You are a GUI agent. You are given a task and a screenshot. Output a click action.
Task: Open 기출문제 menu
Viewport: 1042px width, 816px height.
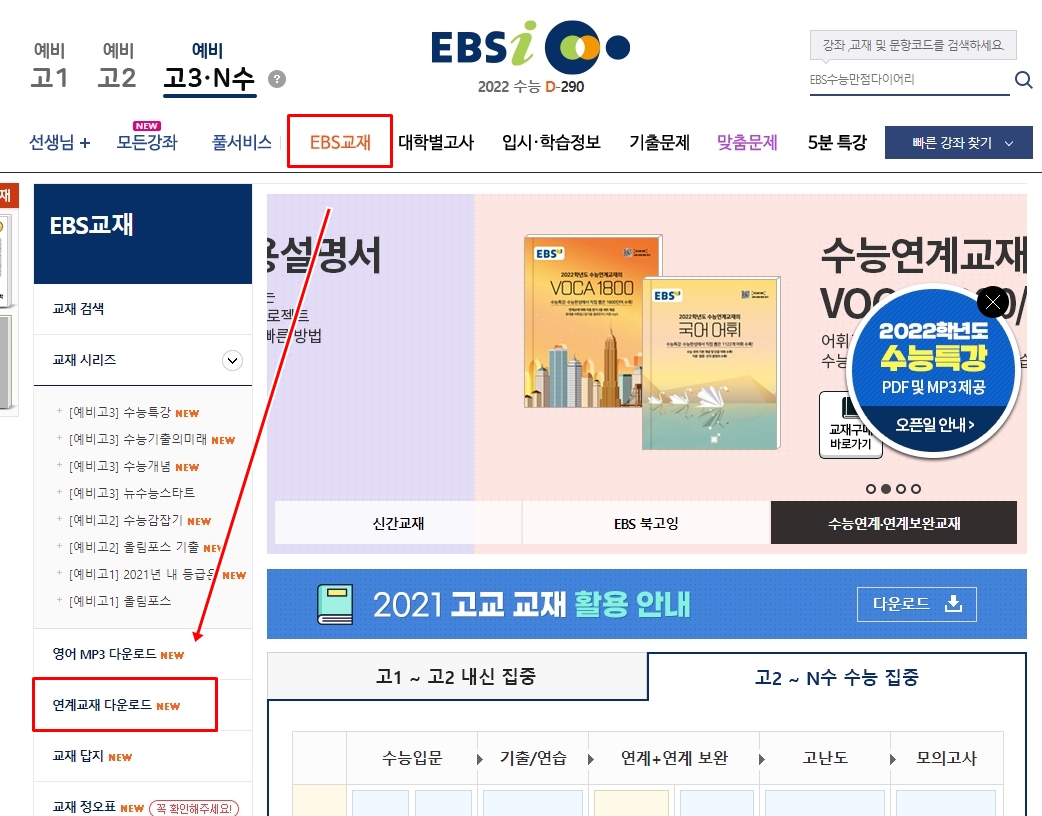659,142
